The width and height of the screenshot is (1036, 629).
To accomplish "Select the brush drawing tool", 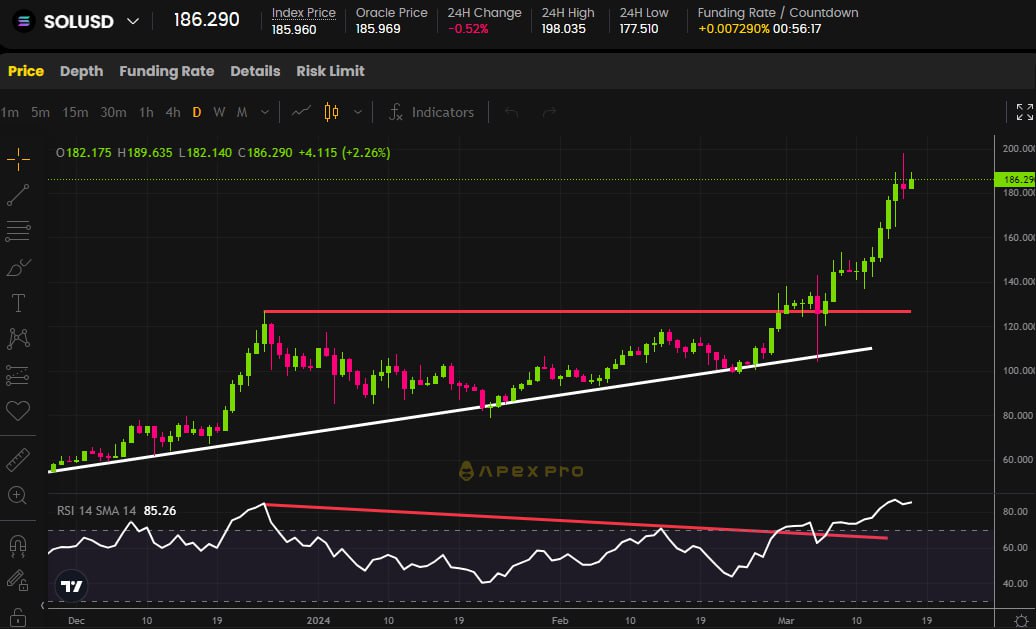I will click(x=18, y=268).
